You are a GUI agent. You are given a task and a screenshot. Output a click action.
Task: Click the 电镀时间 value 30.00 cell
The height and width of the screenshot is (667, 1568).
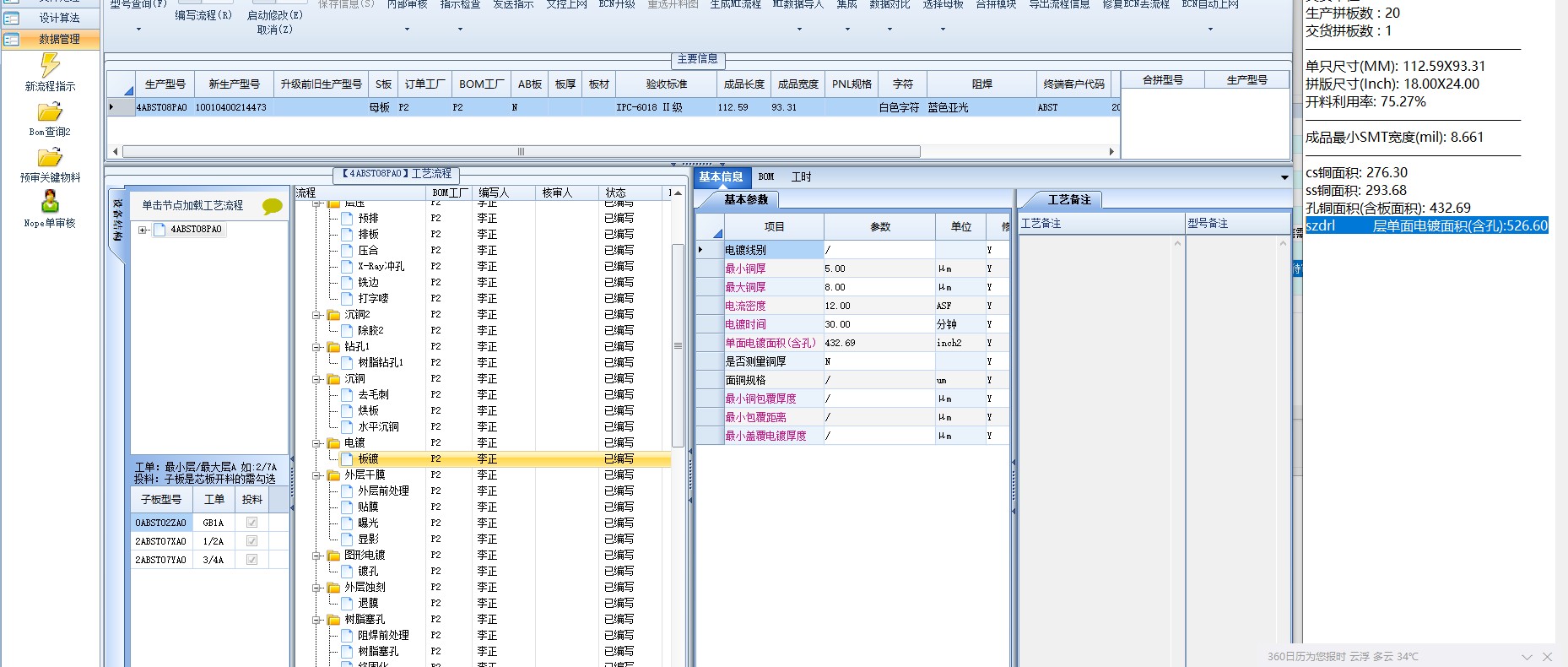[x=879, y=324]
